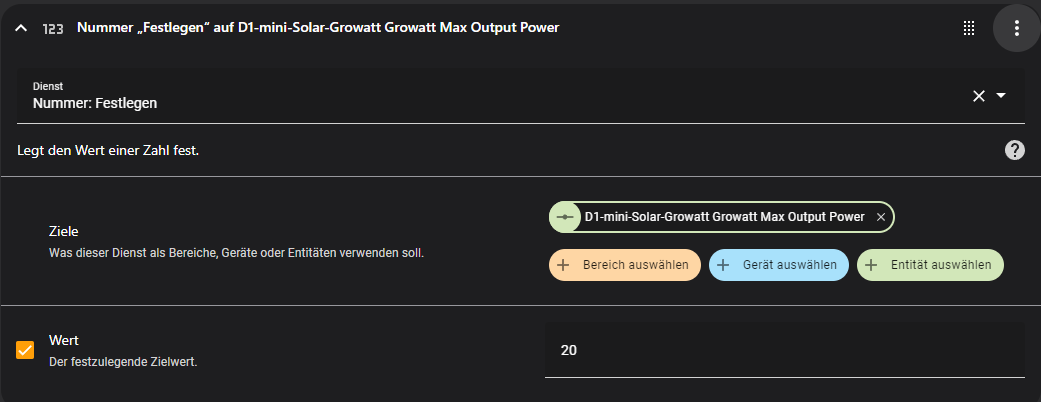
Task: Uncheck the Wert checkbox
Action: 25,350
